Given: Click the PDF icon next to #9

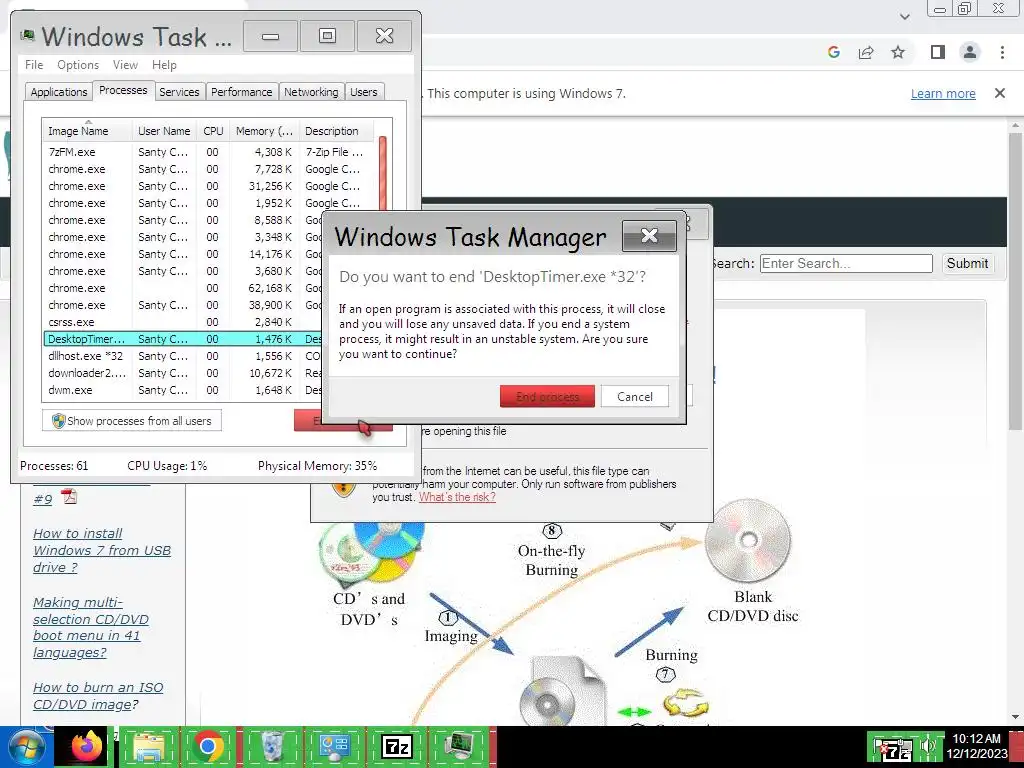Looking at the screenshot, I should click(x=69, y=497).
